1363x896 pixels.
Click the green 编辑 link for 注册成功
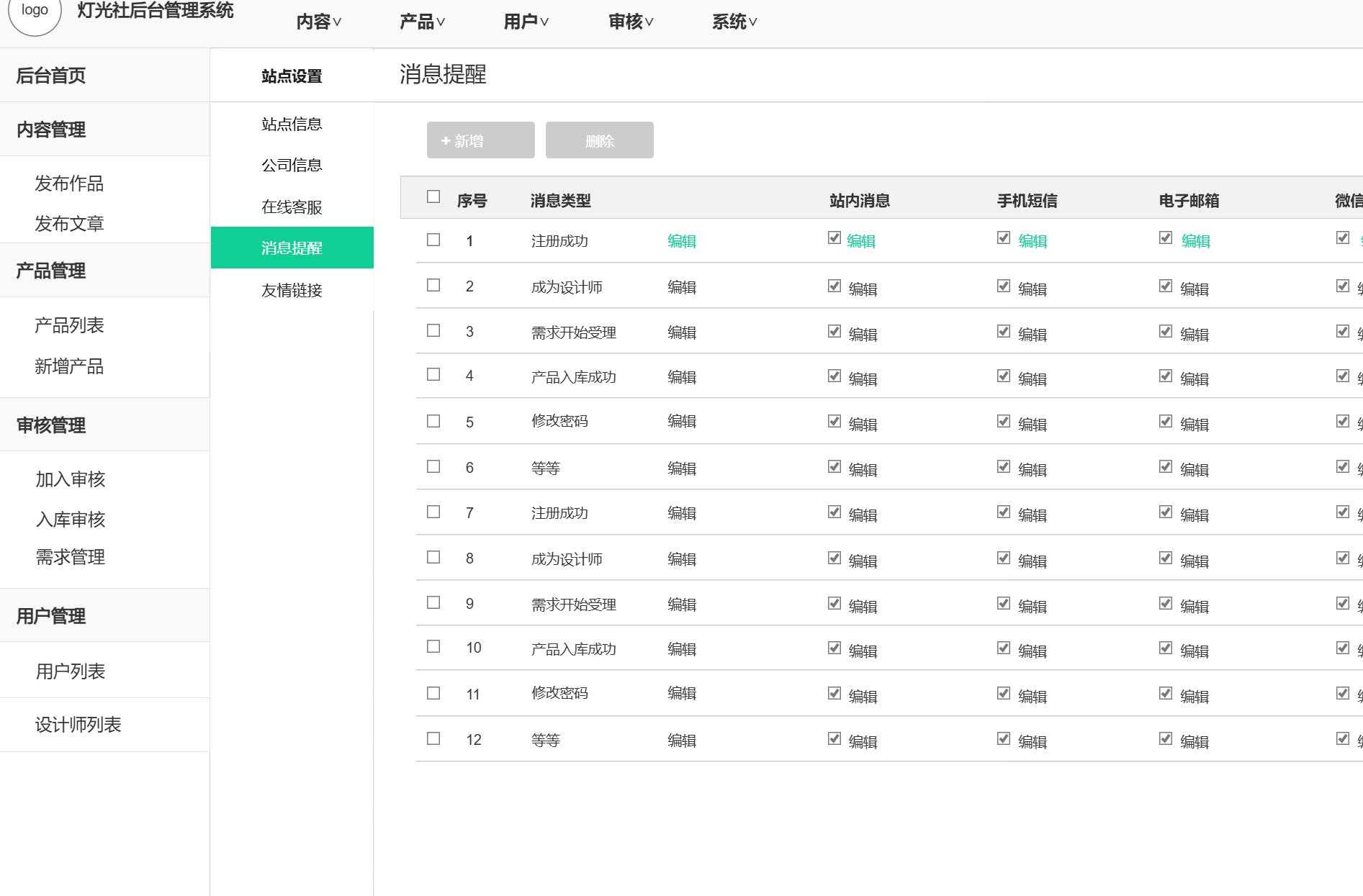(x=681, y=241)
